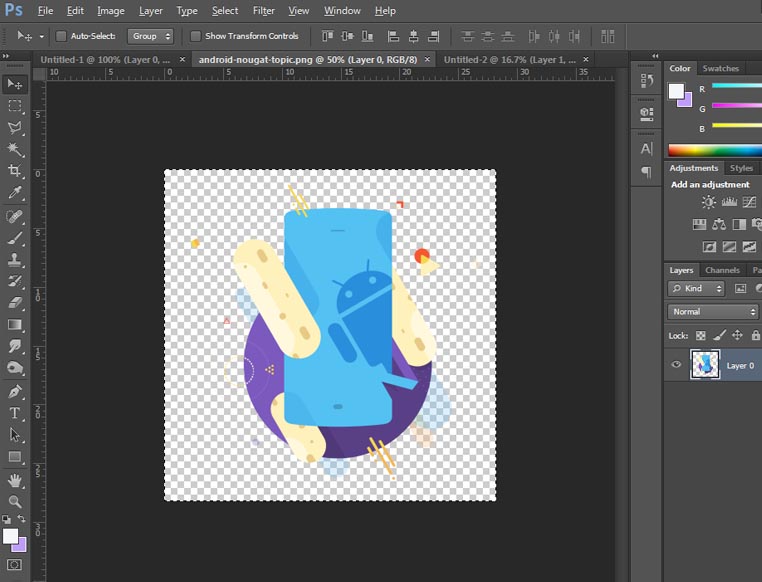Switch to the Swatches tab
This screenshot has width=762, height=582.
point(720,68)
